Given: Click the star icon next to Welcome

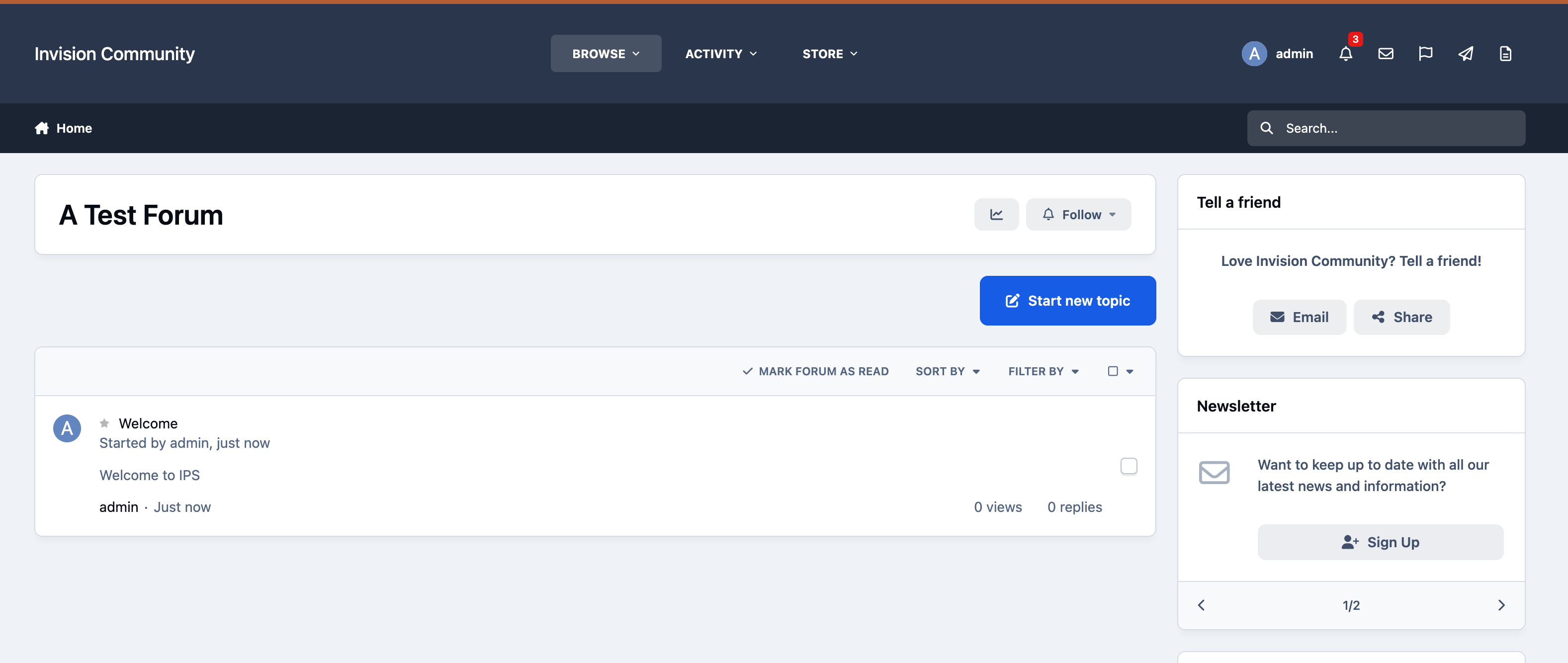Looking at the screenshot, I should click(x=105, y=423).
